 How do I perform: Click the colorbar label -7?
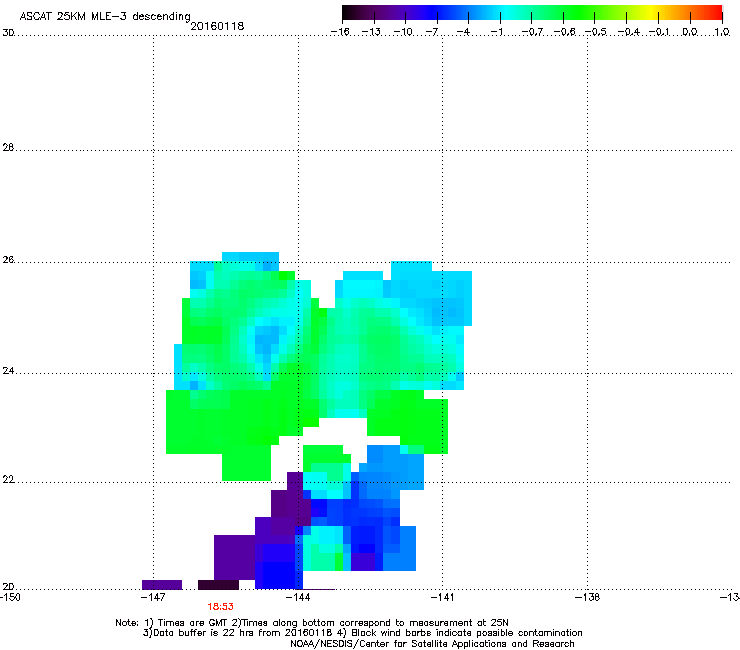click(432, 32)
